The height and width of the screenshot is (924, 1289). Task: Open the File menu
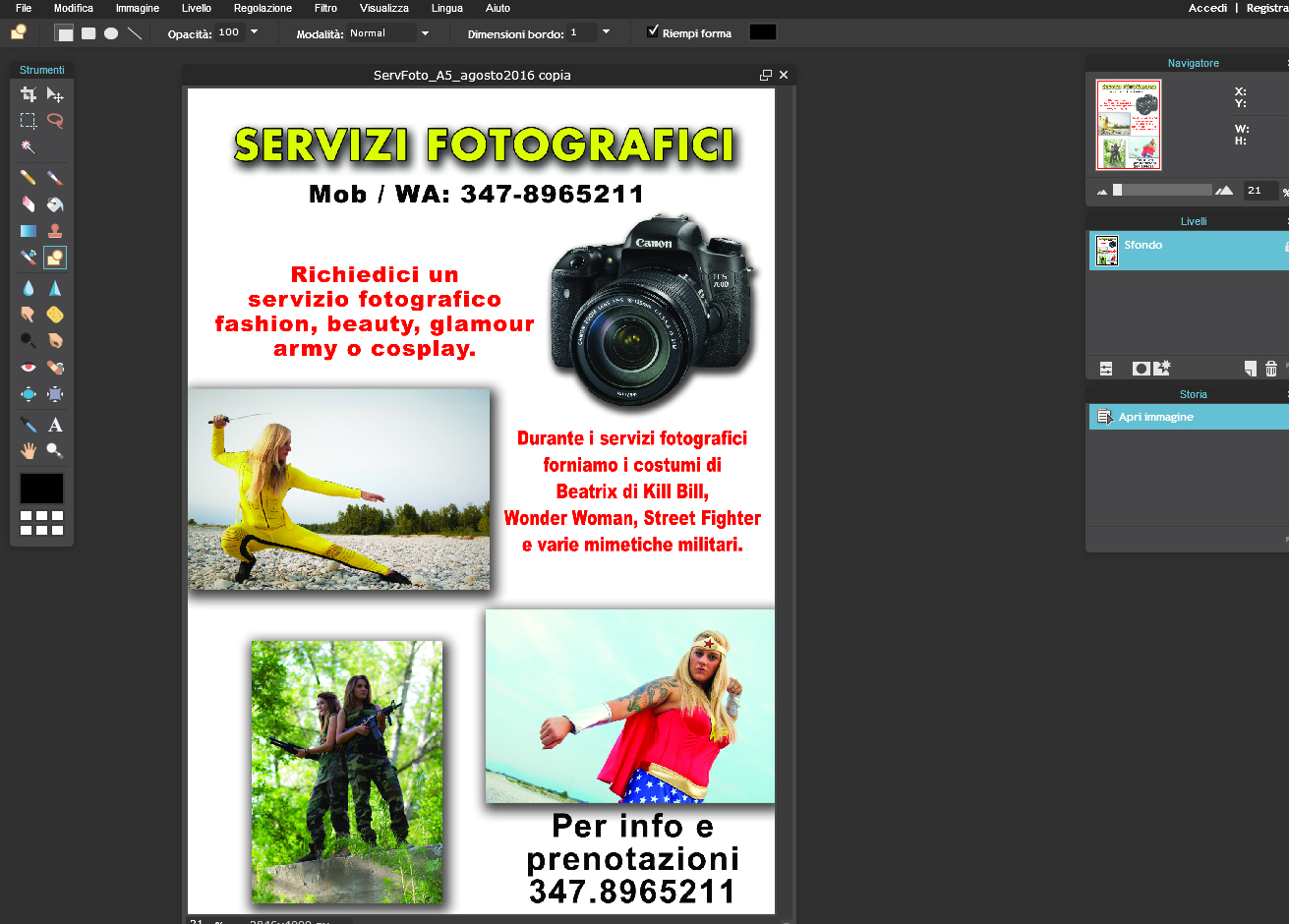(24, 8)
